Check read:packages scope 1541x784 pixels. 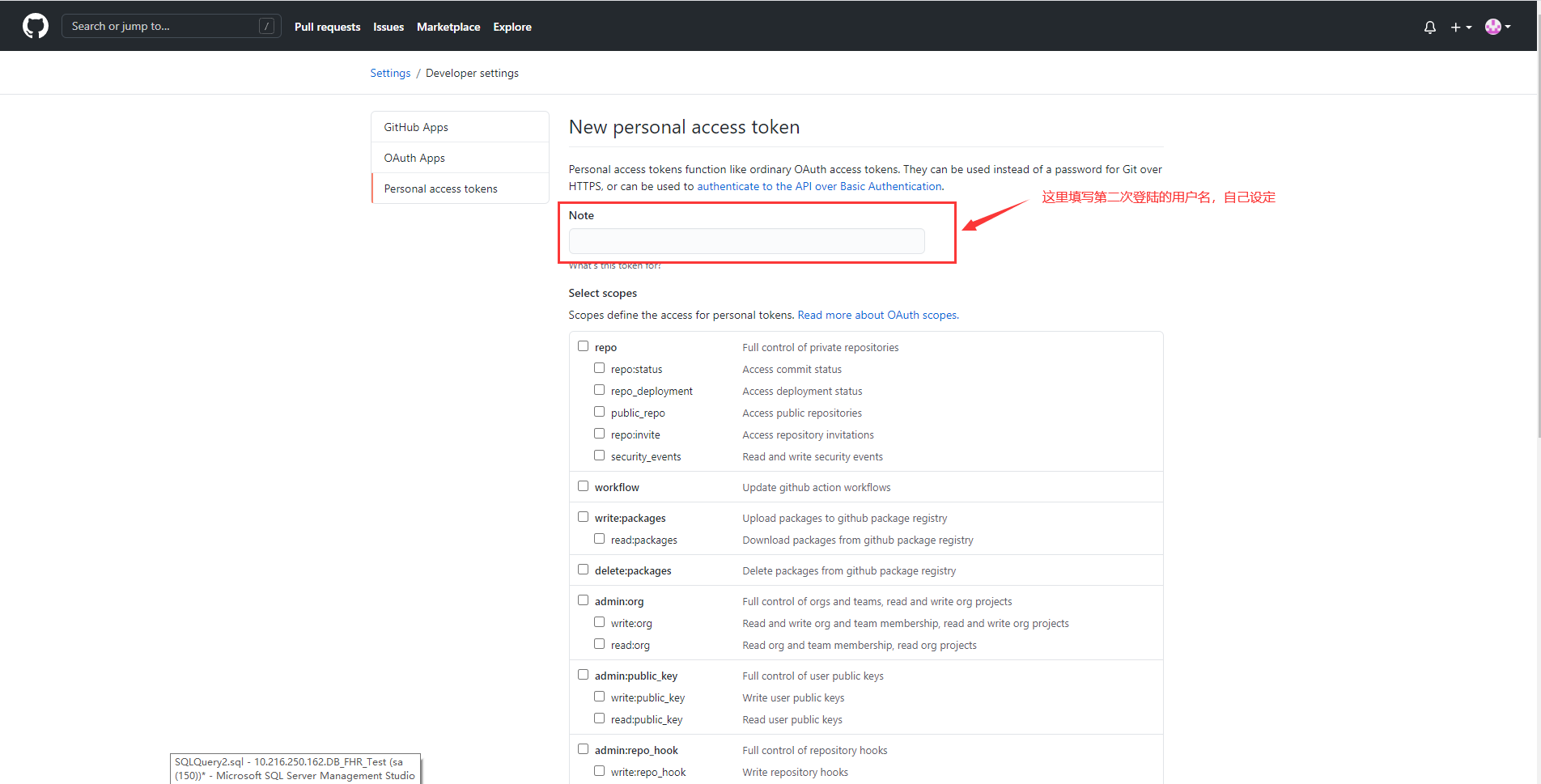pos(599,539)
